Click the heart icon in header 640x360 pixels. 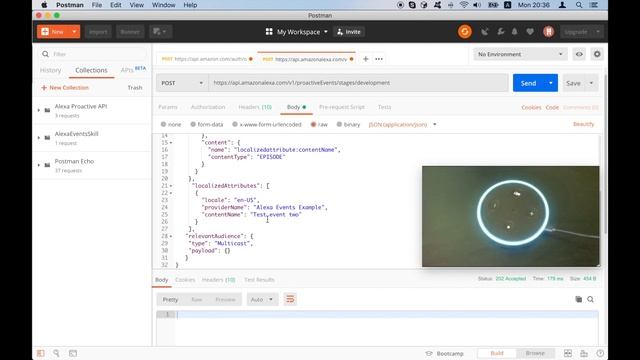(530, 32)
